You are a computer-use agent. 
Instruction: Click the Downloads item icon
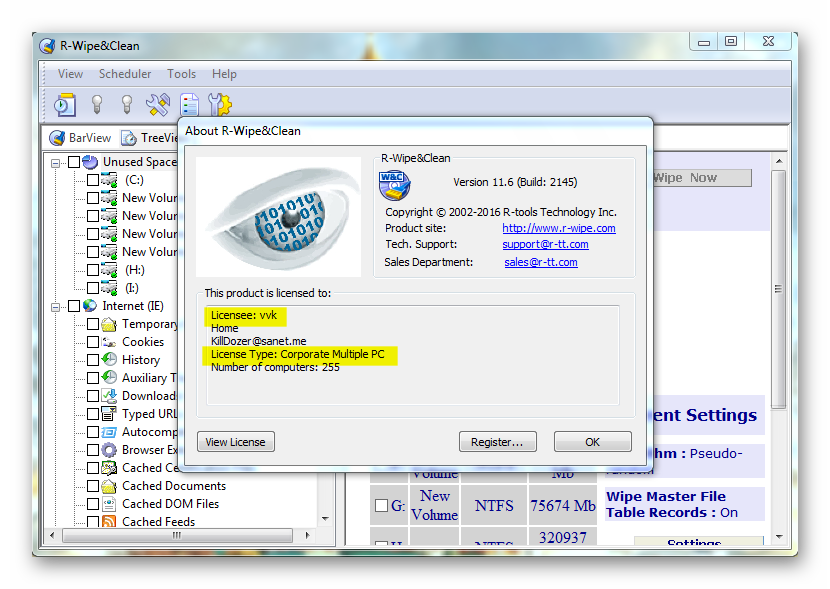pyautogui.click(x=109, y=396)
